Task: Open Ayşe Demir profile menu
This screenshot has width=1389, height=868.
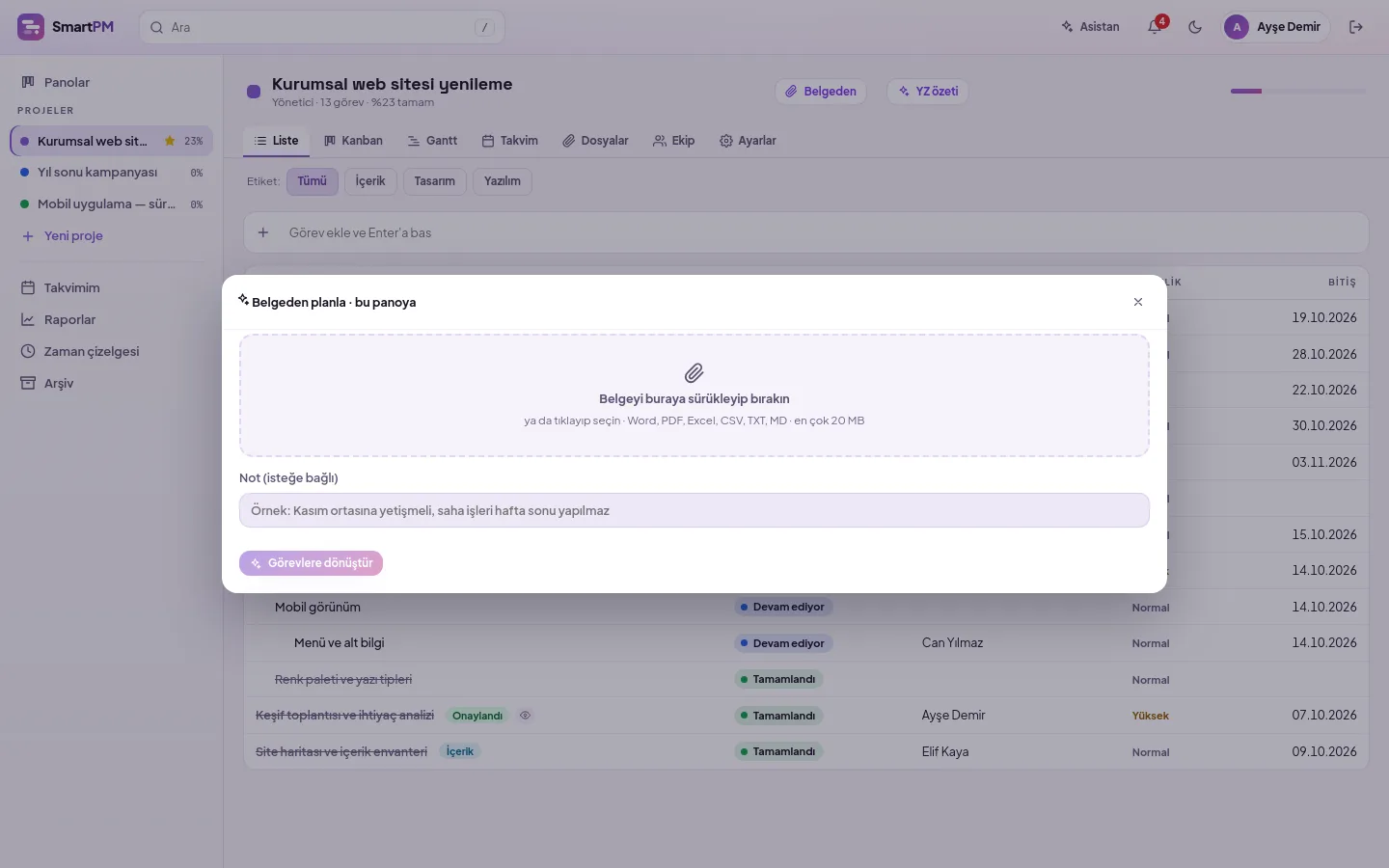Action: tap(1276, 27)
